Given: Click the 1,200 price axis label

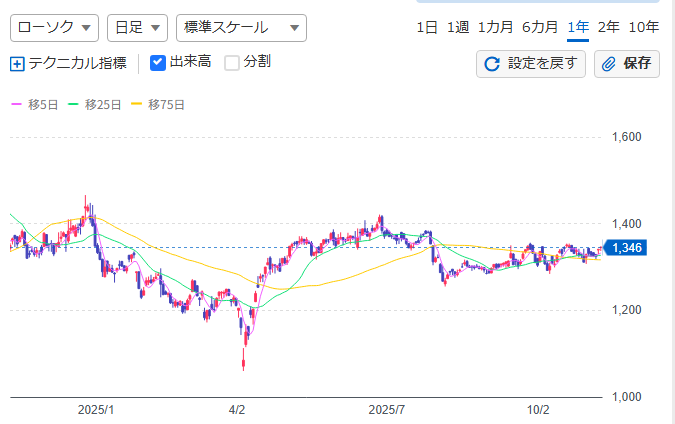Looking at the screenshot, I should [x=627, y=310].
